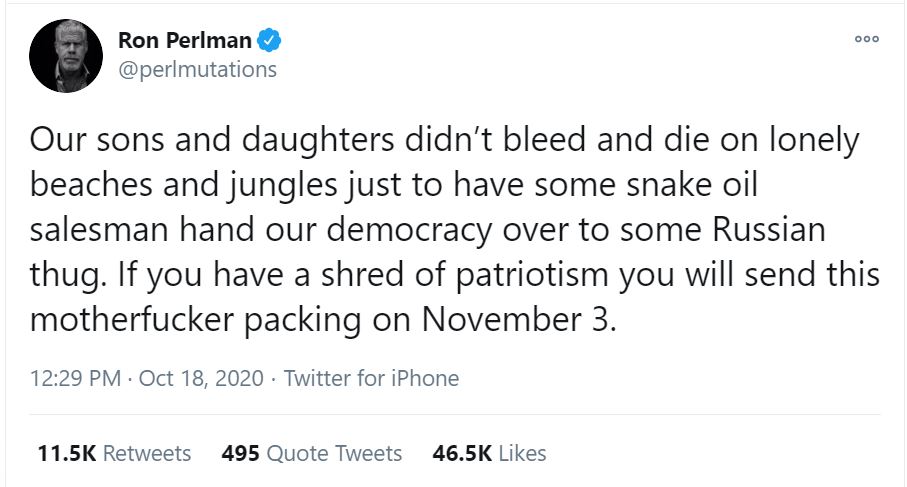Click the opening words "Our sons"
This screenshot has width=907, height=487.
pyautogui.click(x=93, y=140)
